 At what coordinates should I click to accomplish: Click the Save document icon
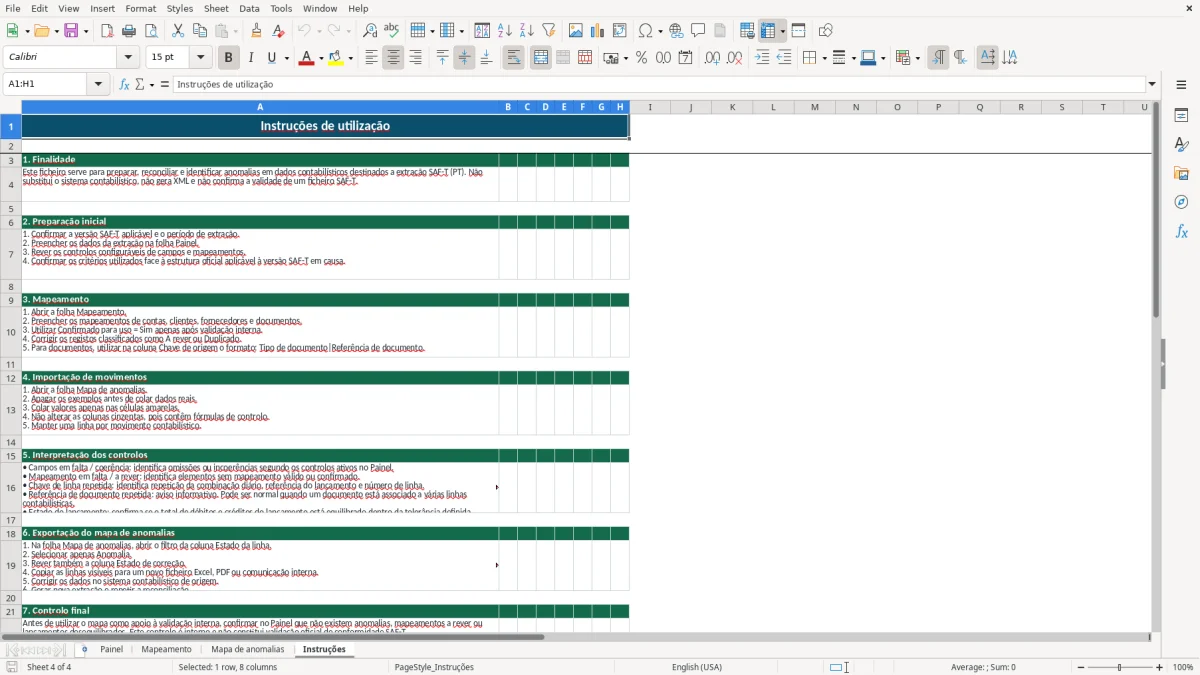pyautogui.click(x=71, y=31)
